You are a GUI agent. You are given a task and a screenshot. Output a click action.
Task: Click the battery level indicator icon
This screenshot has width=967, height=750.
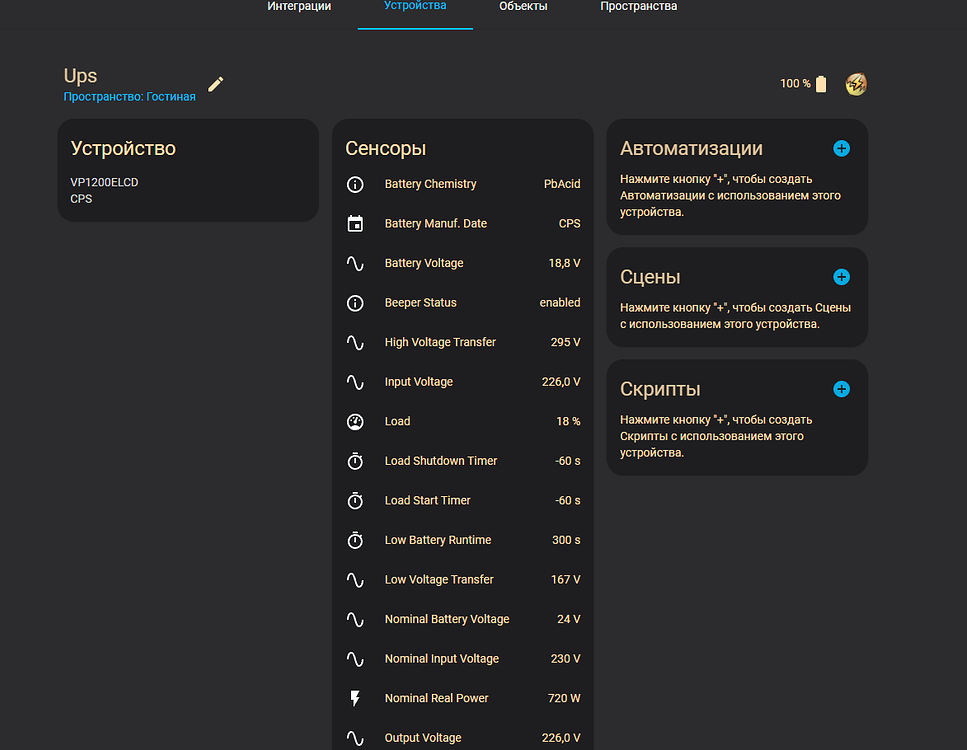(820, 84)
